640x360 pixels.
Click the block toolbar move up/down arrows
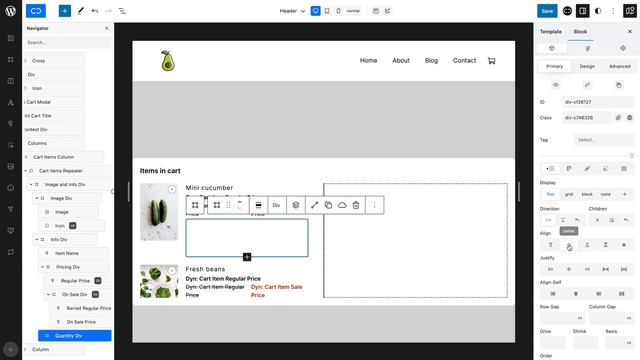click(240, 205)
